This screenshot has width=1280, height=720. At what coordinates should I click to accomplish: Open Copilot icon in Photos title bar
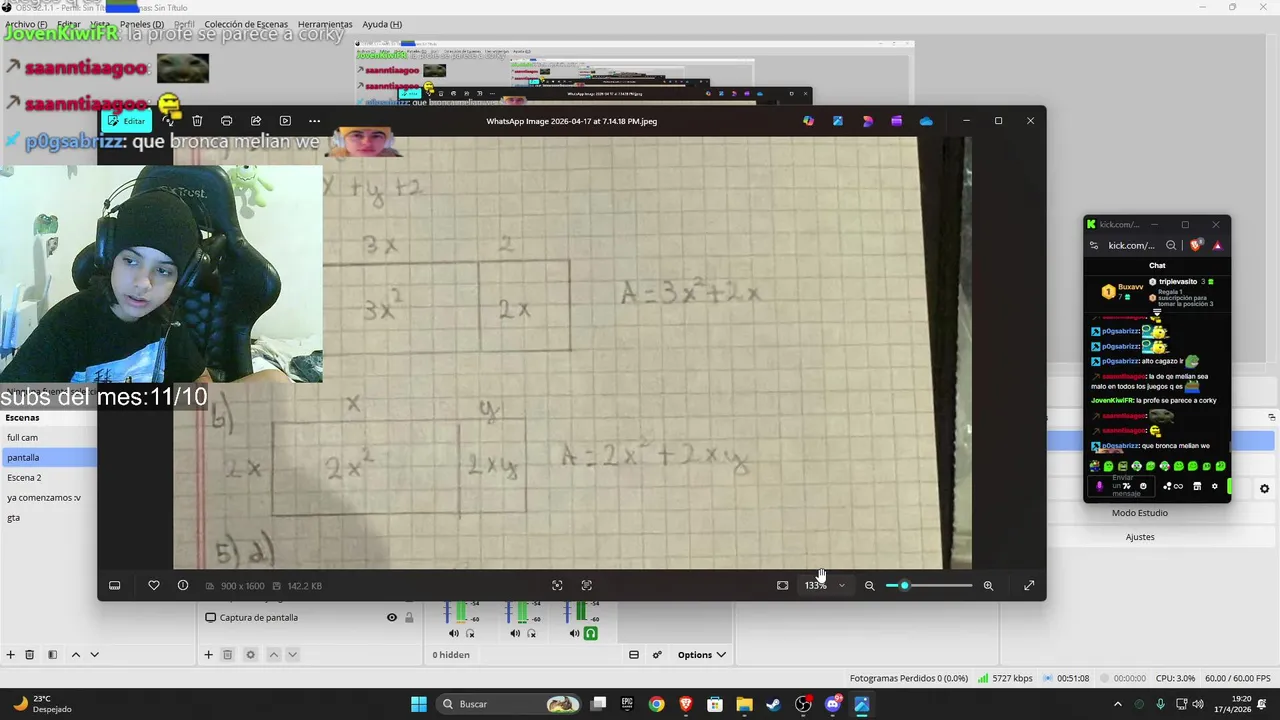[x=809, y=121]
